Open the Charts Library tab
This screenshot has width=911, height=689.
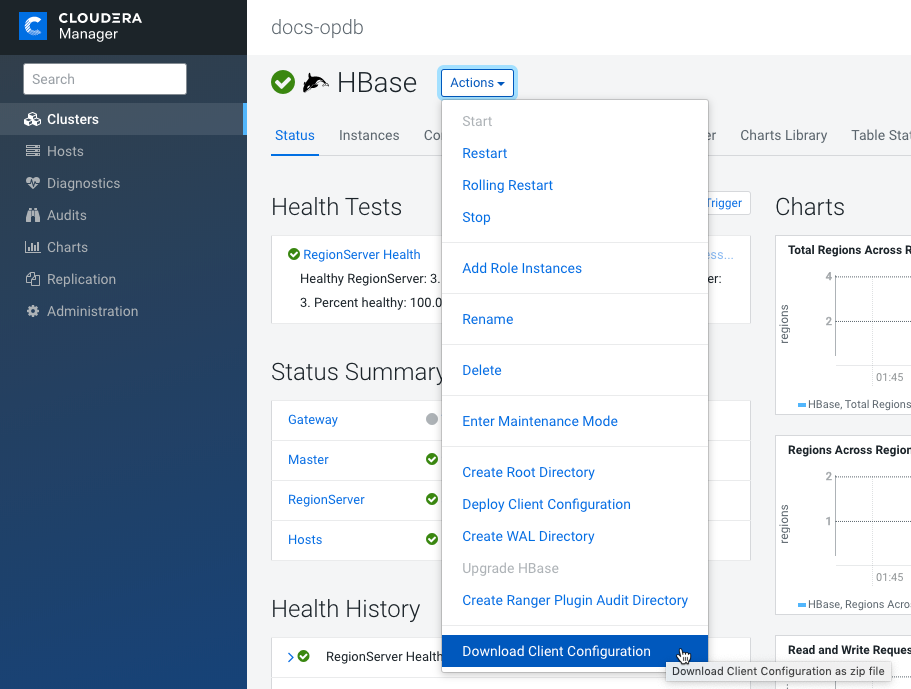coord(783,135)
